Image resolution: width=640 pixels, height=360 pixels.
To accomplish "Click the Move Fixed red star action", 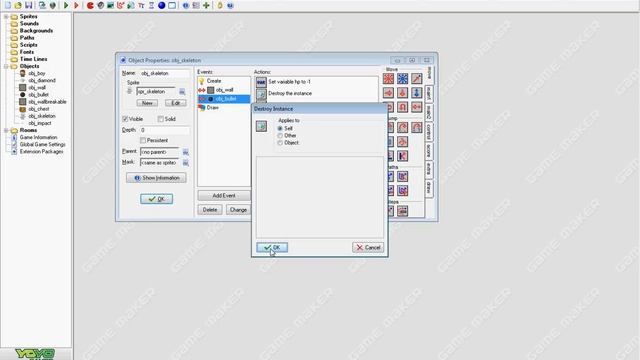I will pyautogui.click(x=388, y=78).
